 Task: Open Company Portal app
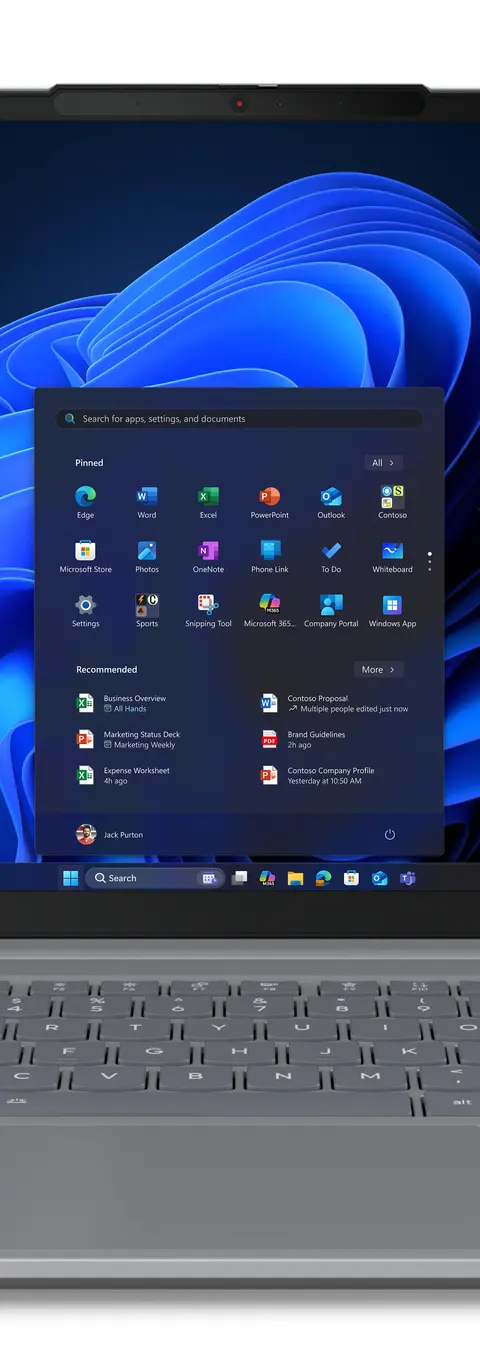pyautogui.click(x=331, y=610)
